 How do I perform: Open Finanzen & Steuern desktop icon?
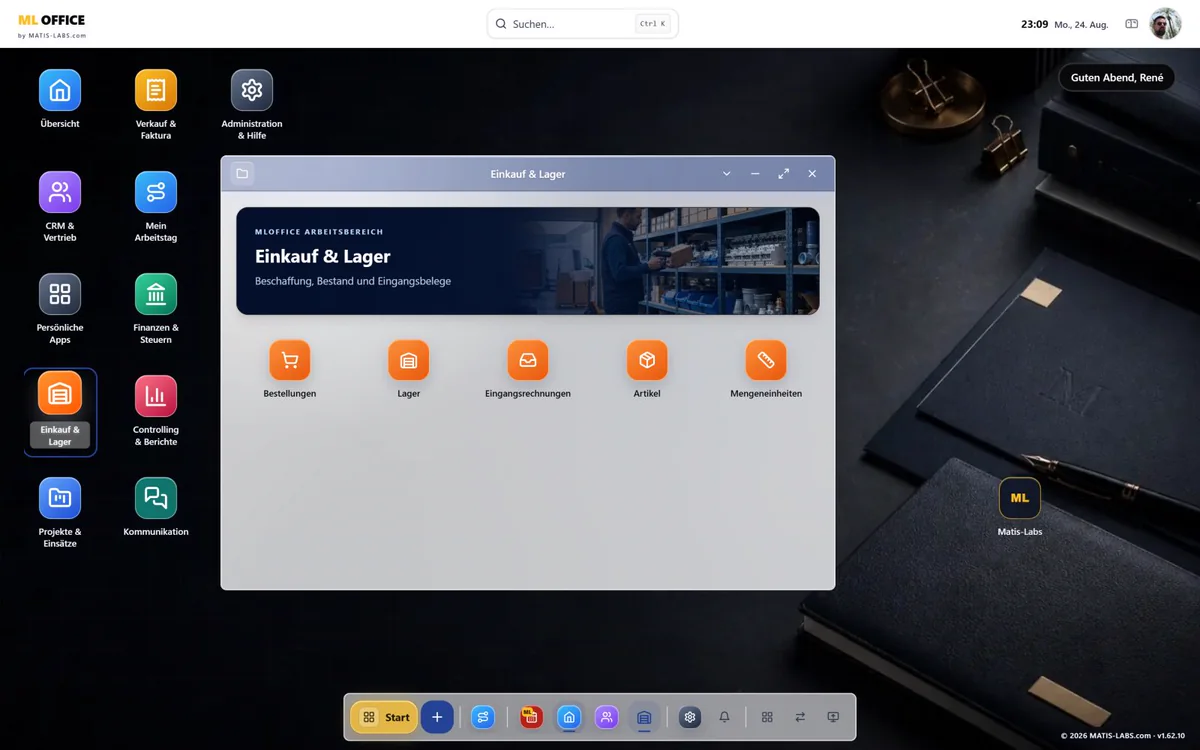(156, 308)
